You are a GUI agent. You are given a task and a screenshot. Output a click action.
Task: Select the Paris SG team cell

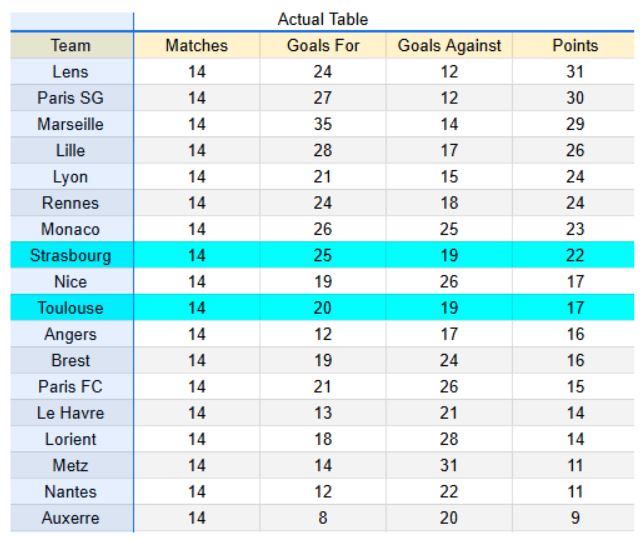point(70,99)
